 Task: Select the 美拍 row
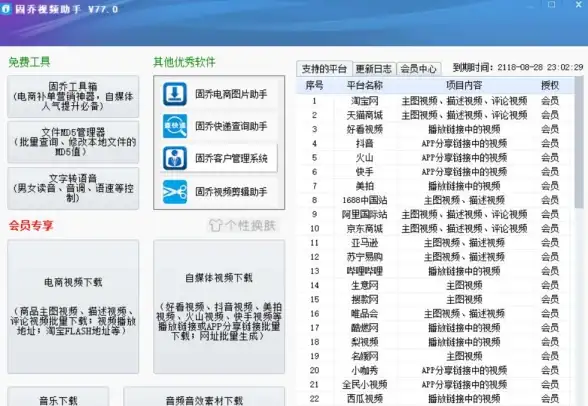(x=435, y=186)
